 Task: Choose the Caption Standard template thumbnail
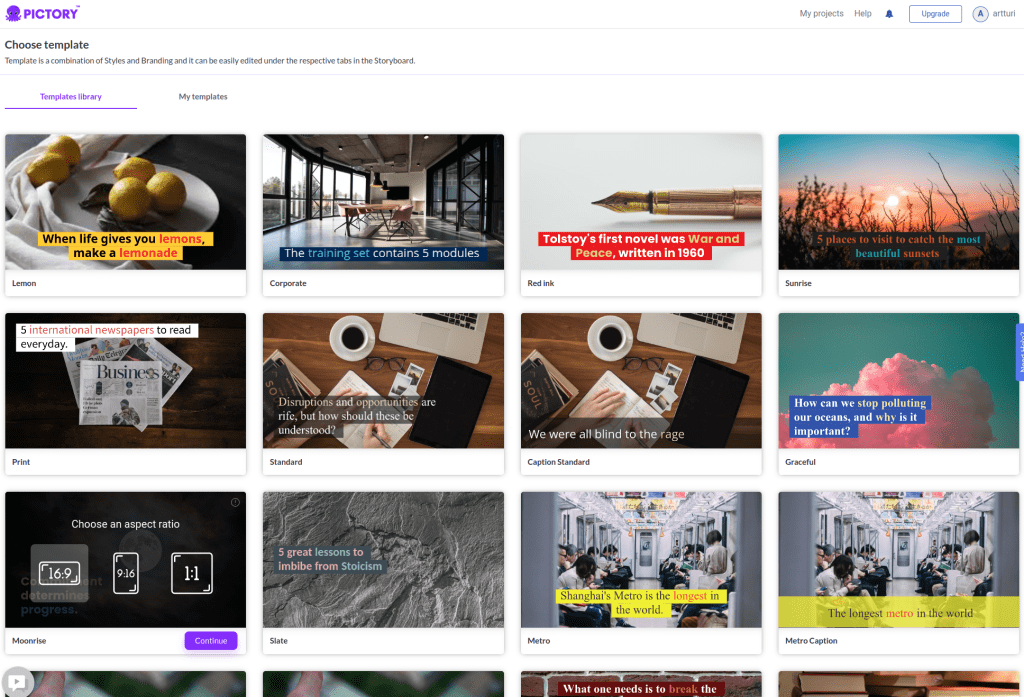click(x=641, y=381)
